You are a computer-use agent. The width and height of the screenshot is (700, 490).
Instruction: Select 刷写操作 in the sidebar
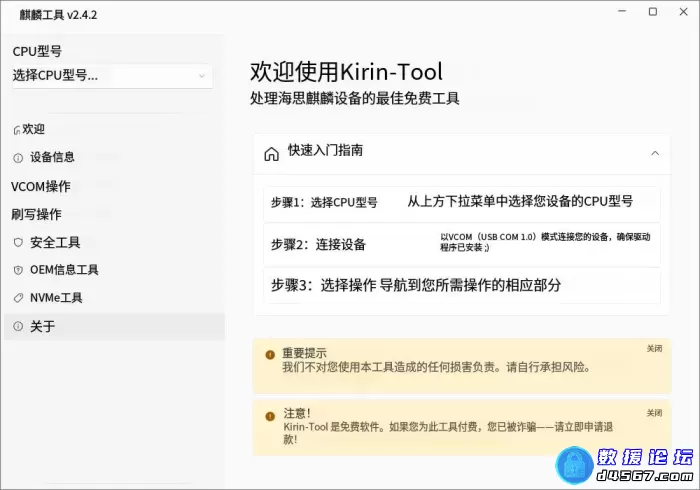[x=114, y=214]
